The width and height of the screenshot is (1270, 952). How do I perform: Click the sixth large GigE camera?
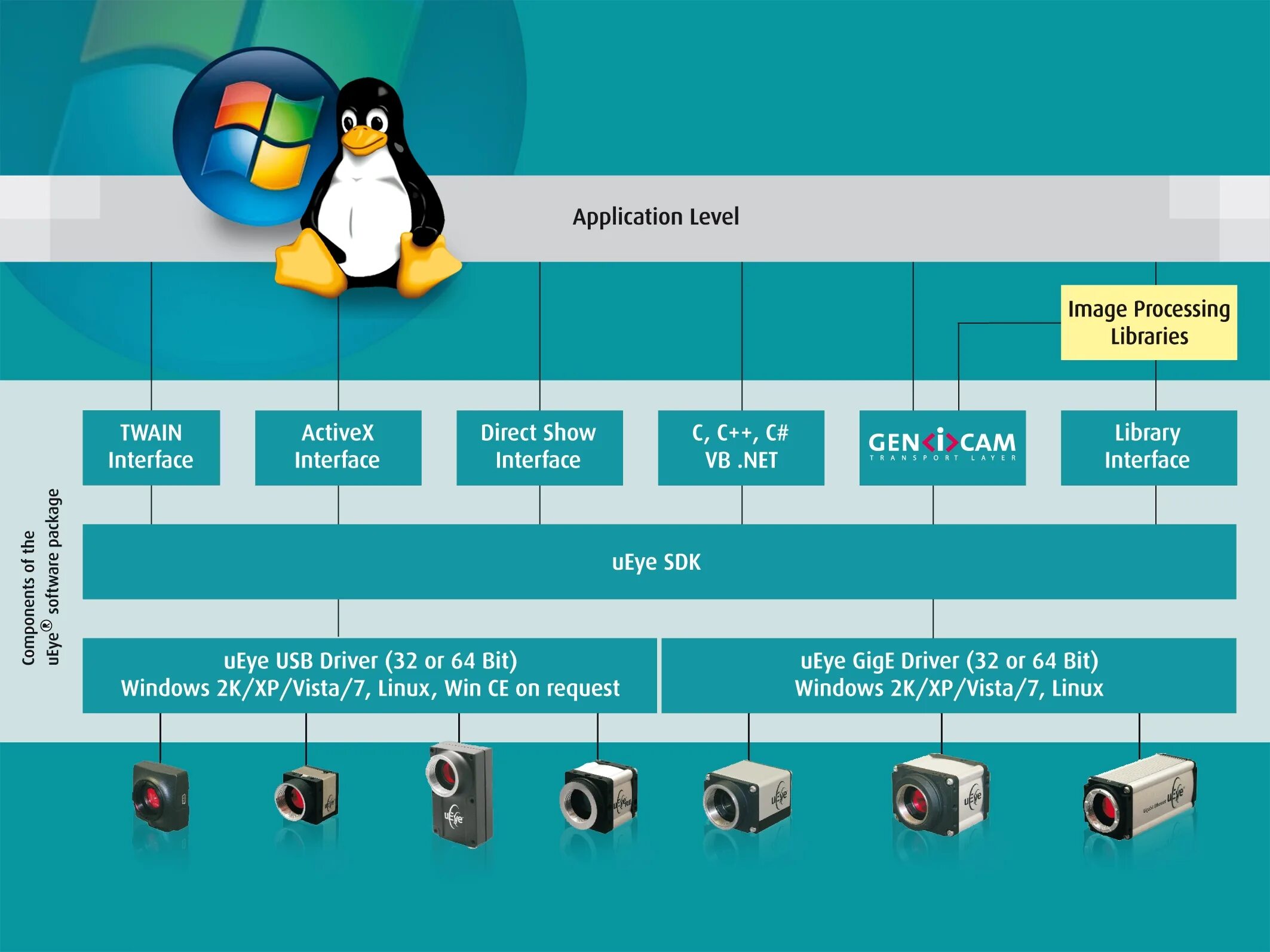coord(940,795)
